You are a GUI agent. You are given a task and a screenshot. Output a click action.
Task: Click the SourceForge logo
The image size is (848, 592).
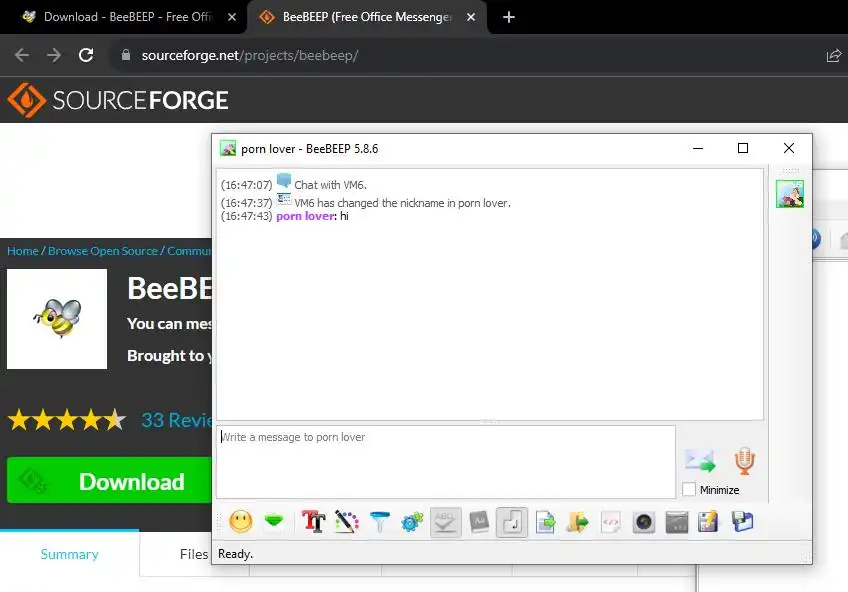118,100
